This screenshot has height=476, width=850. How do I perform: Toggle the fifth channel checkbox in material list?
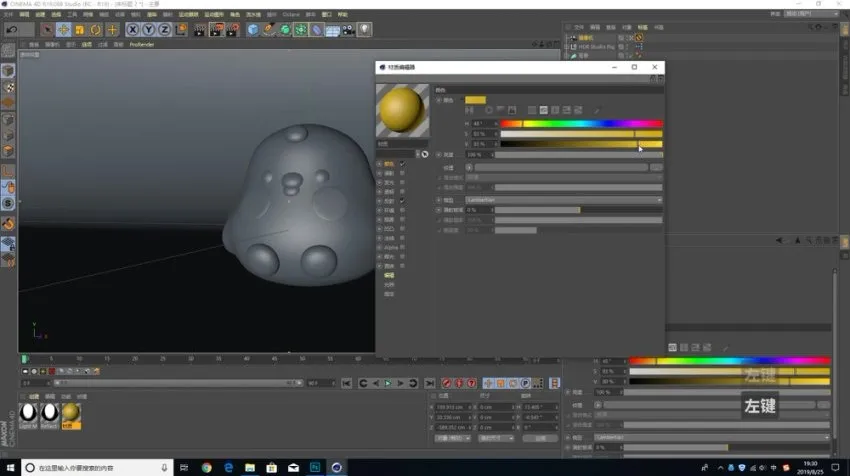point(402,201)
